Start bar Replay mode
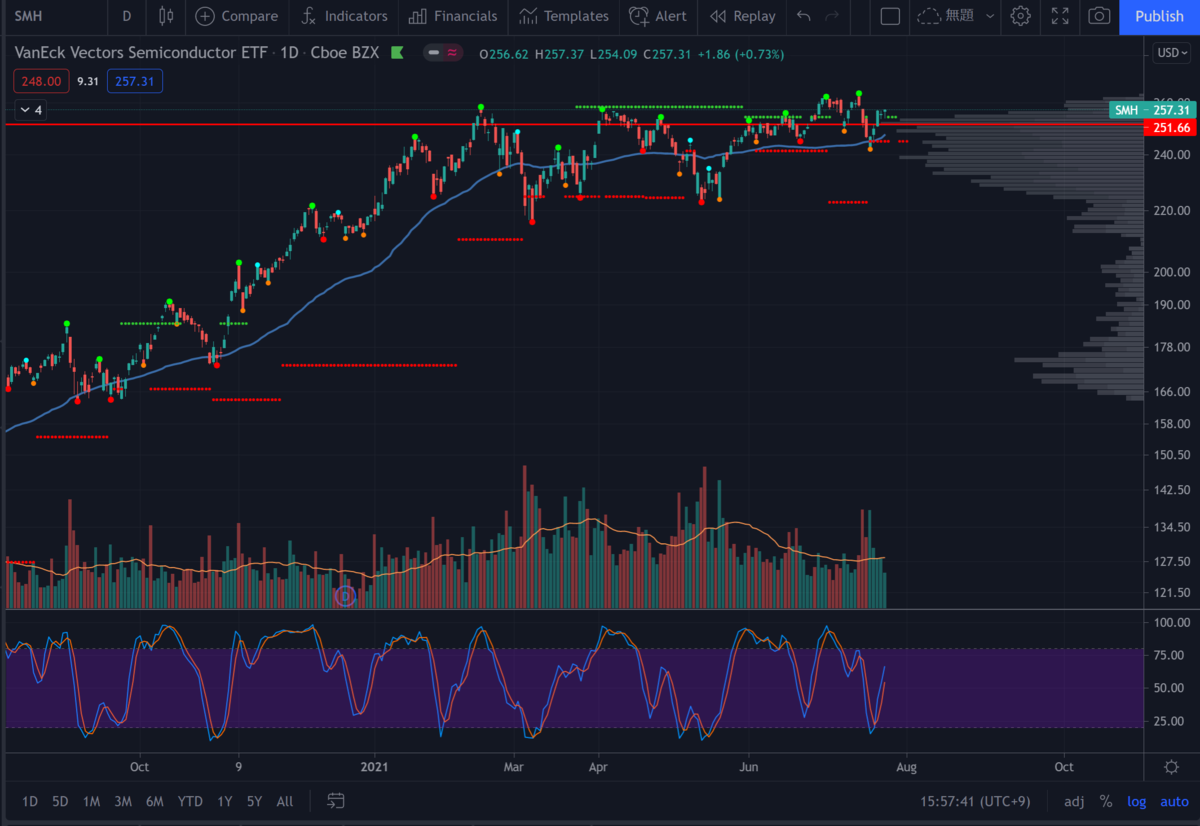Viewport: 1200px width, 826px height. (x=742, y=16)
